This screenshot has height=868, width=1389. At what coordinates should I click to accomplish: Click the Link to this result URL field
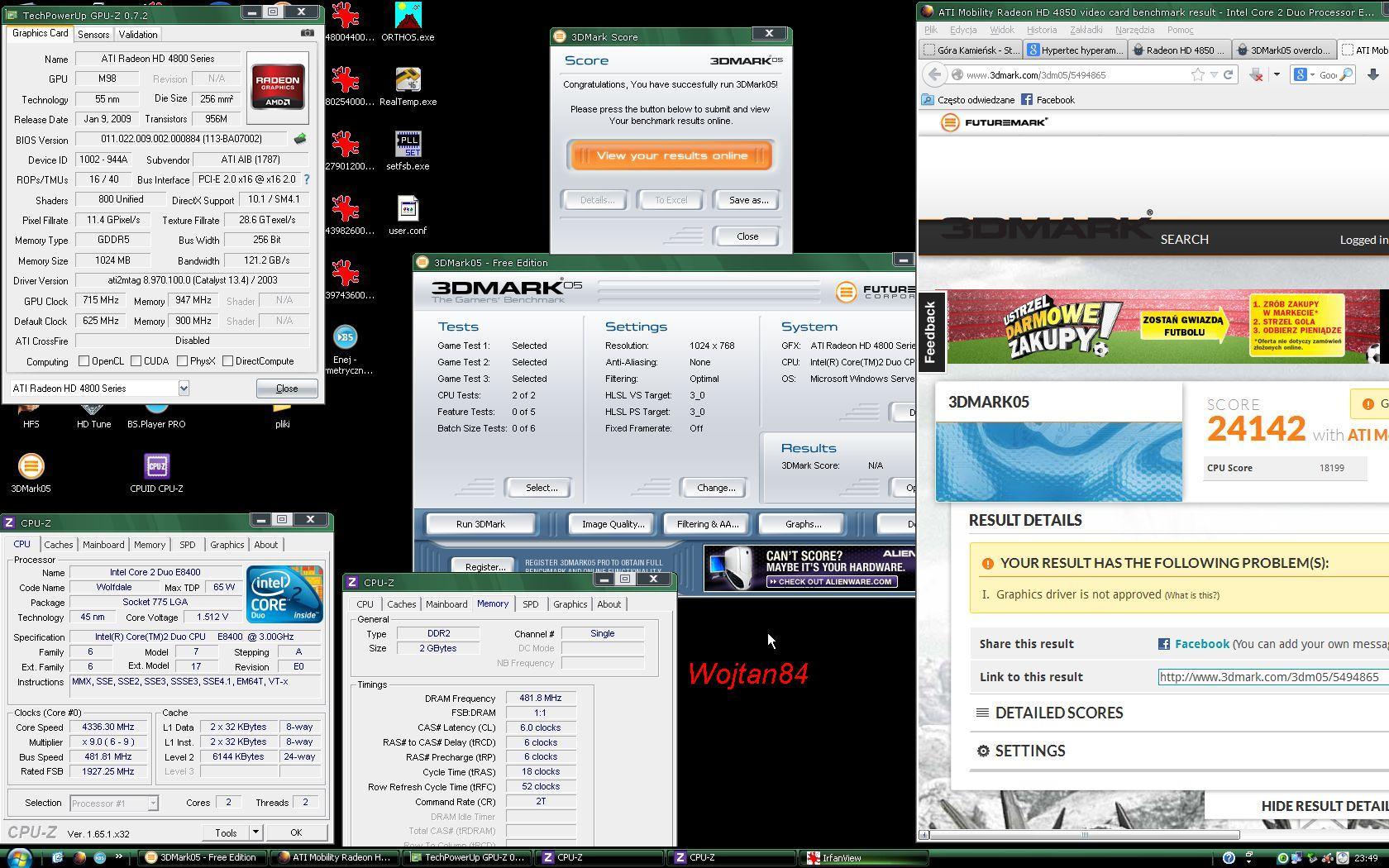tap(1273, 677)
